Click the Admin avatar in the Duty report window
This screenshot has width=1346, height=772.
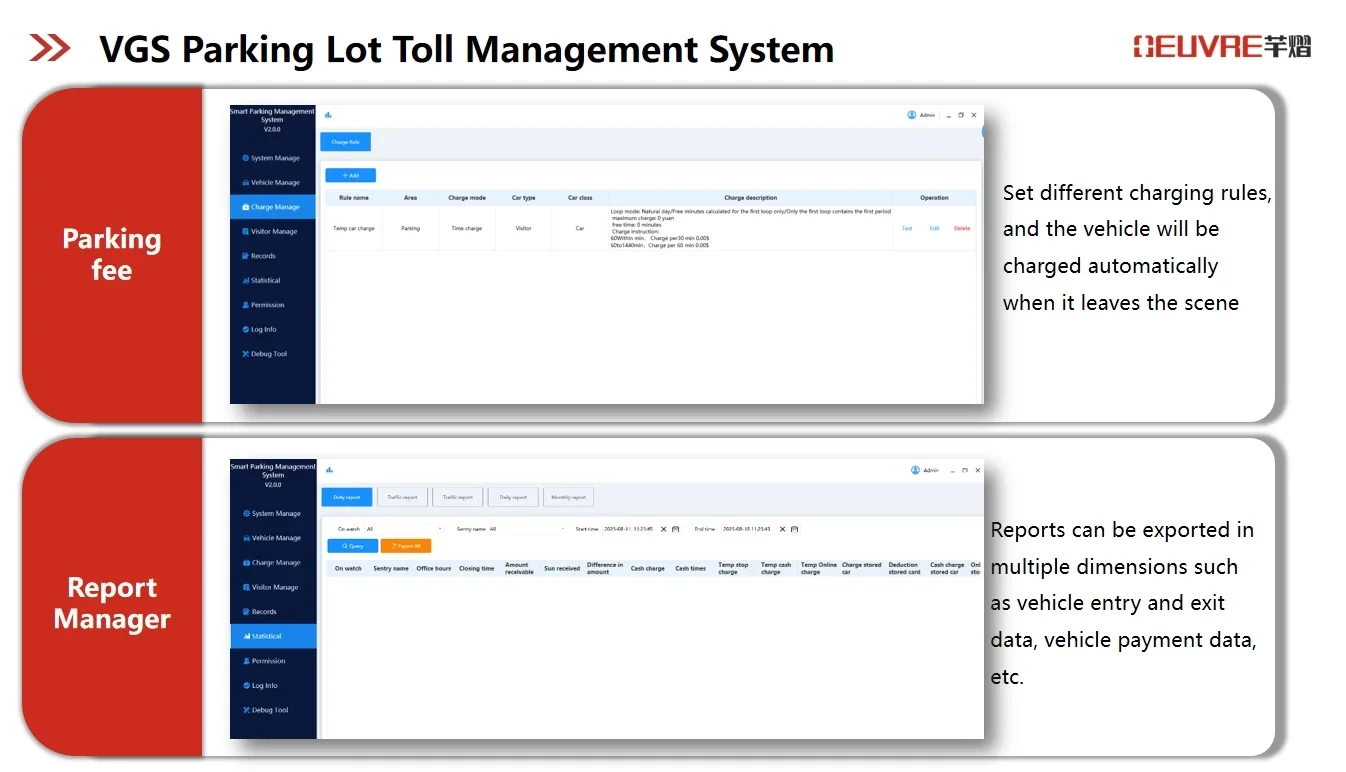(x=915, y=470)
